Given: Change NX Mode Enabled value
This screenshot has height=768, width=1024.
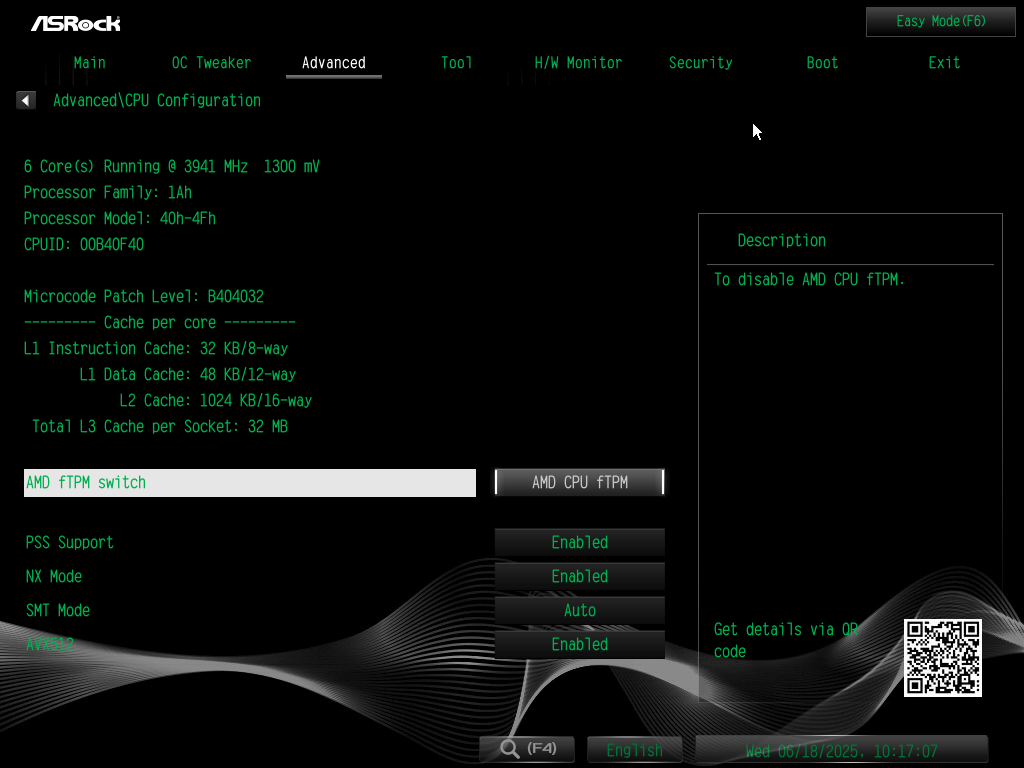Looking at the screenshot, I should pyautogui.click(x=580, y=577).
